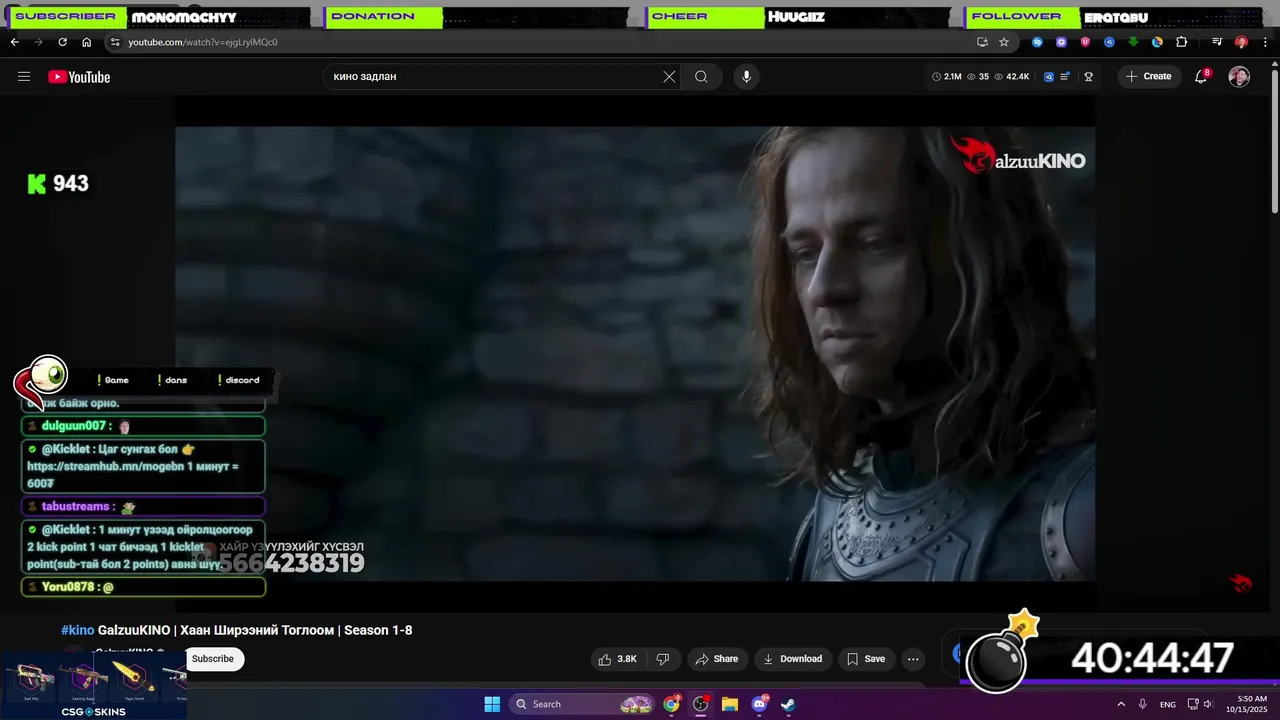The width and height of the screenshot is (1280, 720).
Task: Click the browser address bar URL
Action: click(x=203, y=42)
